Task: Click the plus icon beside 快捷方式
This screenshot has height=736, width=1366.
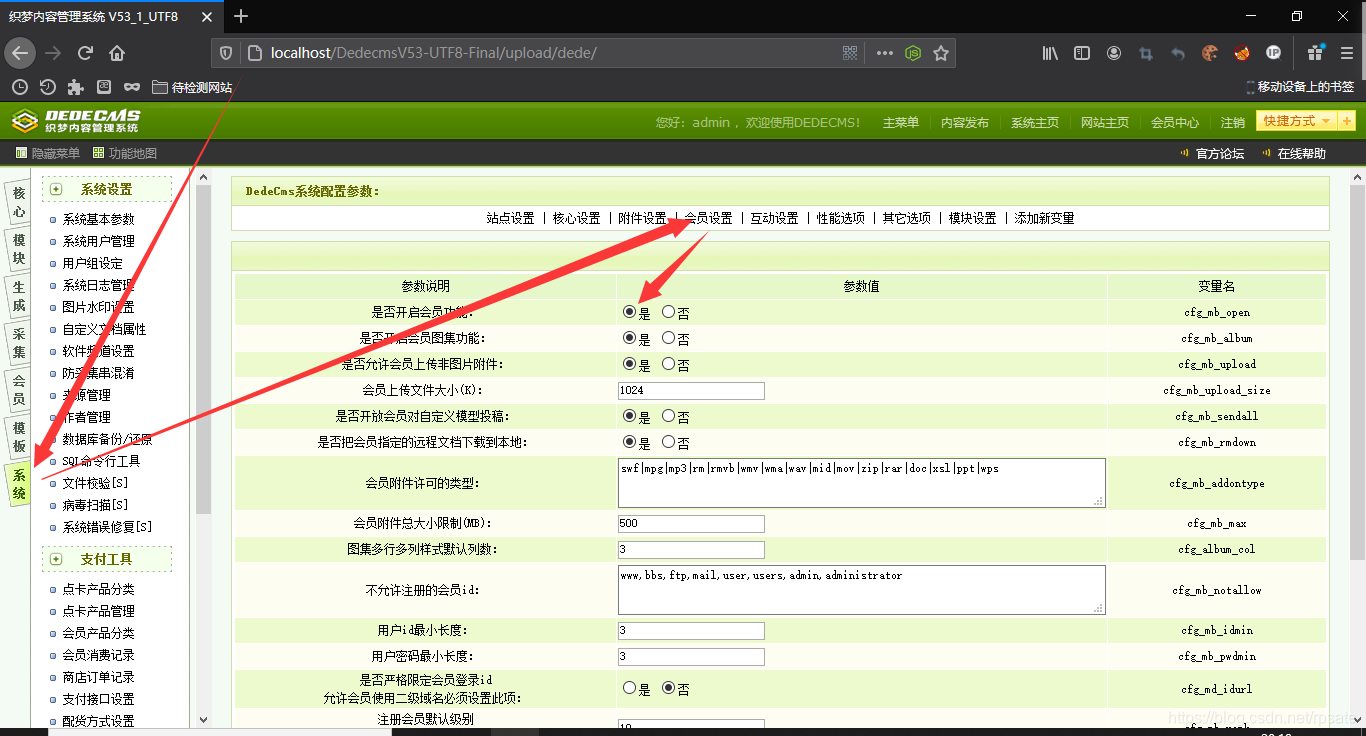Action: tap(1346, 121)
